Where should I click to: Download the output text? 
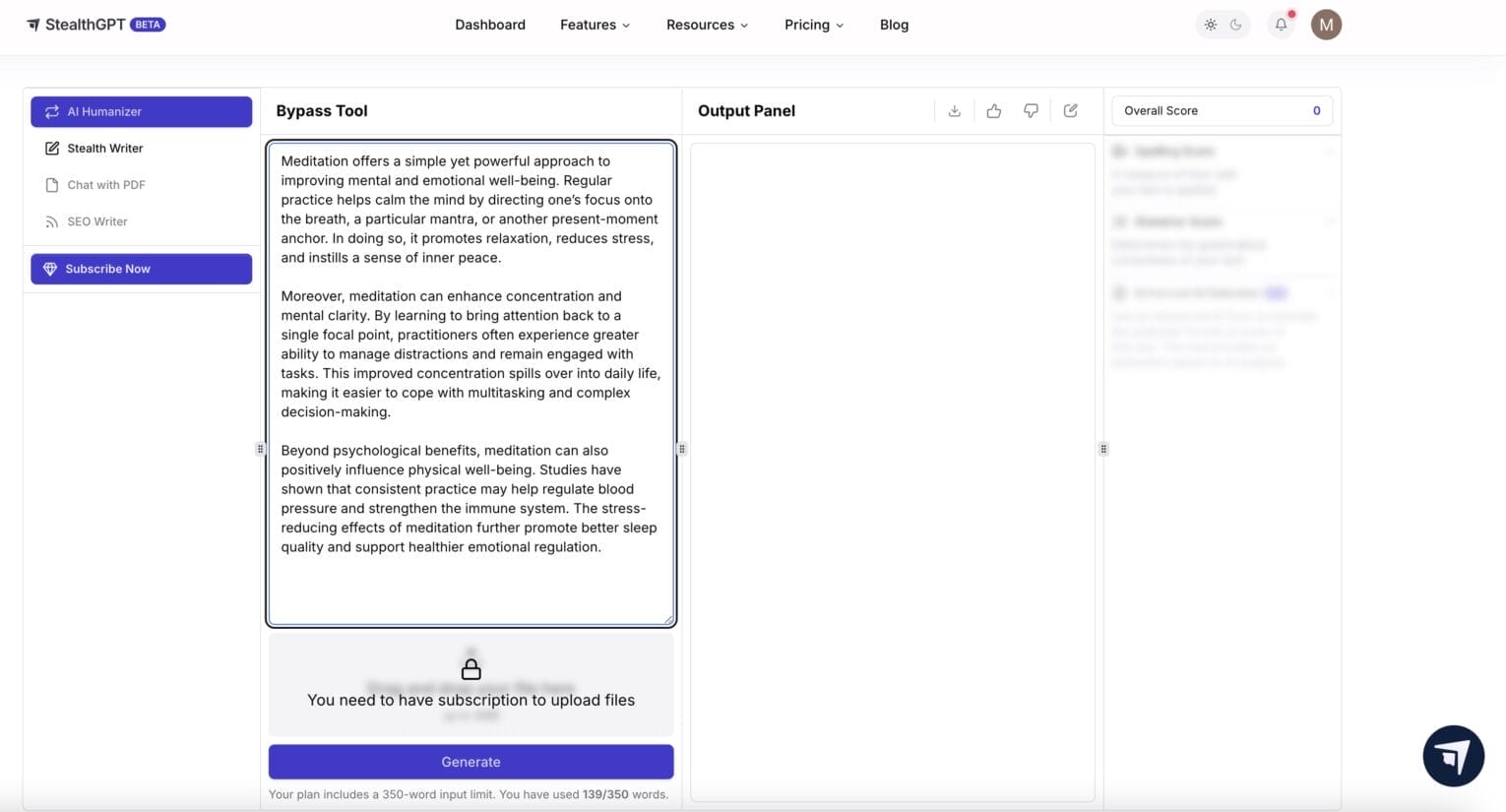[954, 110]
